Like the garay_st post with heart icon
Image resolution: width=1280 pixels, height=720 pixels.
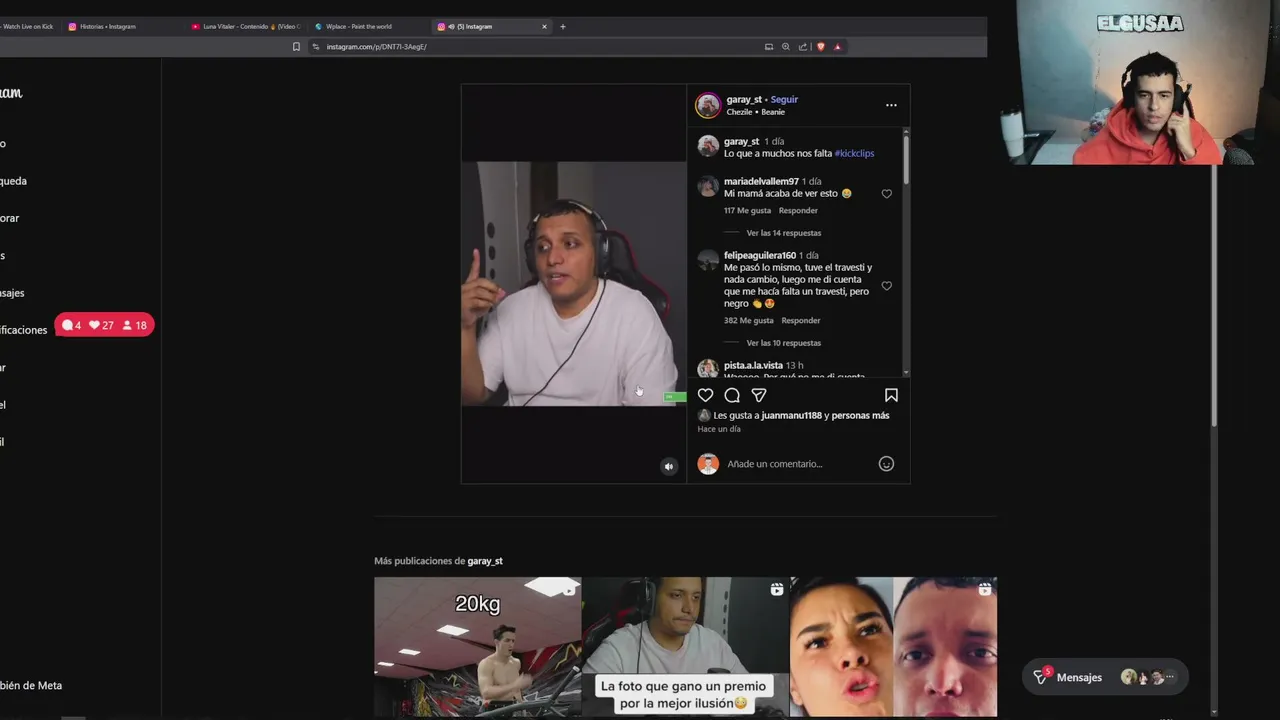(705, 395)
